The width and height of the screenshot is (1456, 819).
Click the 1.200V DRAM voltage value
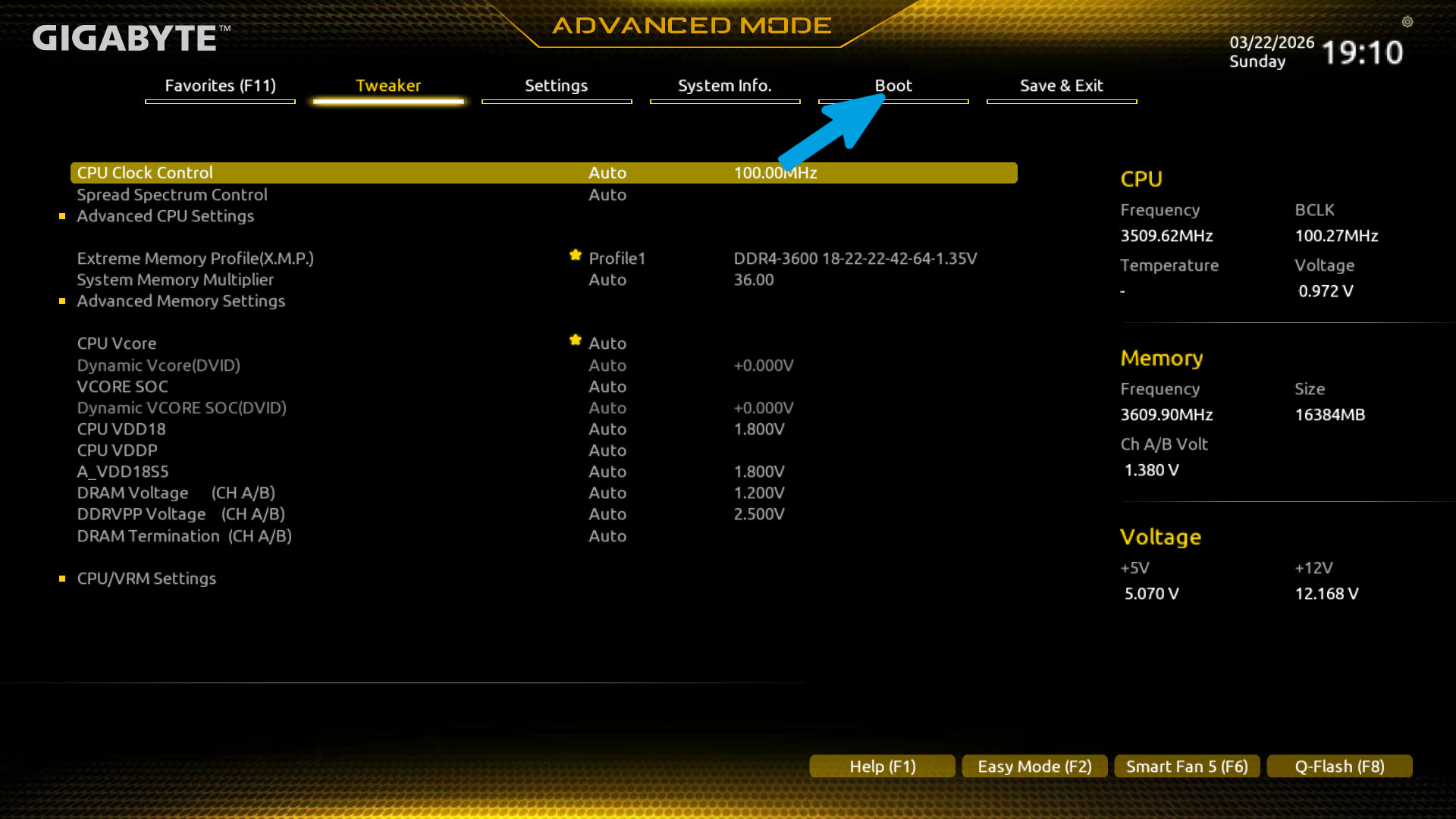(759, 493)
